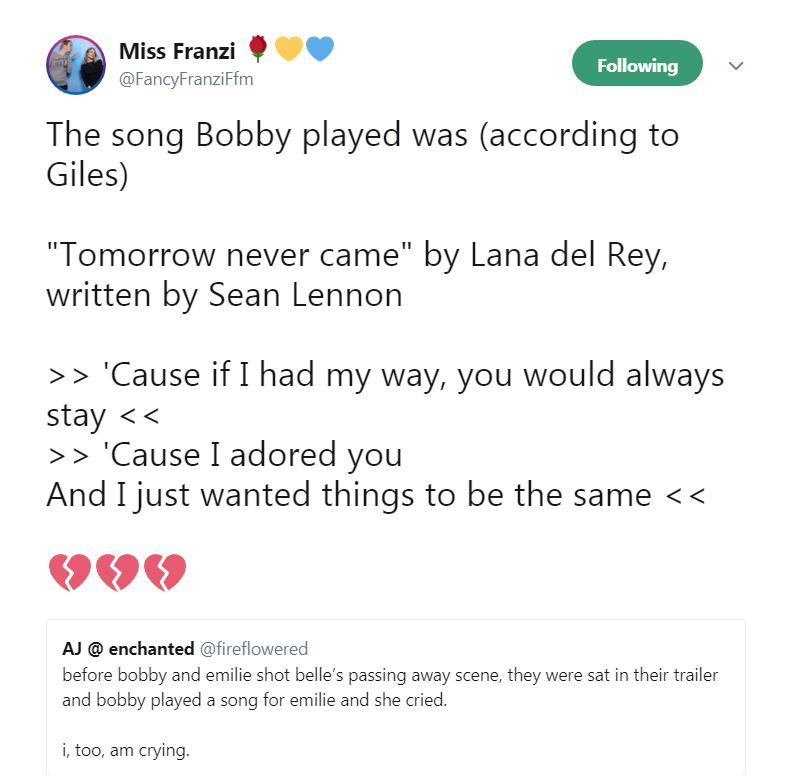Click the "The song Bobby played was" text
Screen dimensions: 791x776
click(x=257, y=135)
